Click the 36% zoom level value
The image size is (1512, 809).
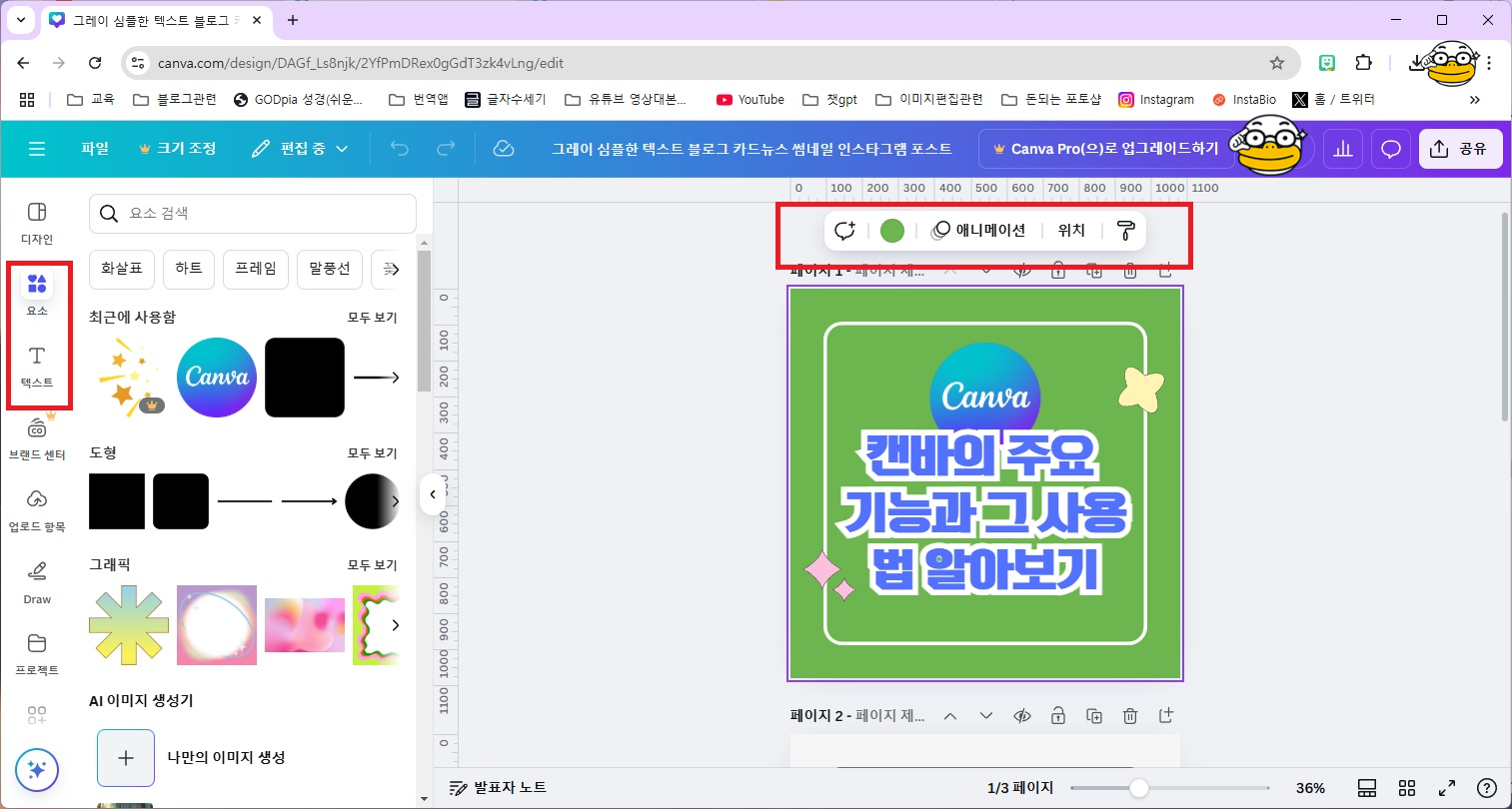pos(1310,788)
